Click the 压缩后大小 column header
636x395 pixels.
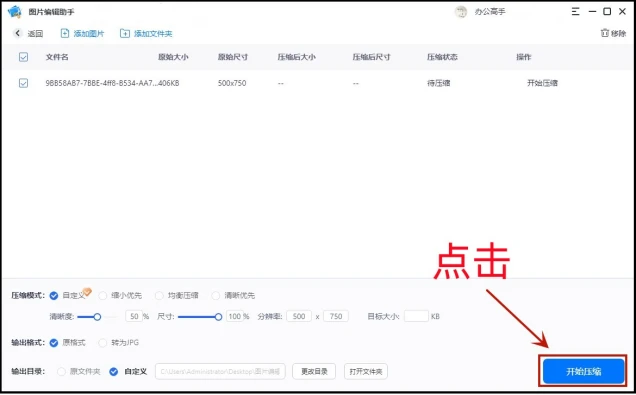pos(297,57)
